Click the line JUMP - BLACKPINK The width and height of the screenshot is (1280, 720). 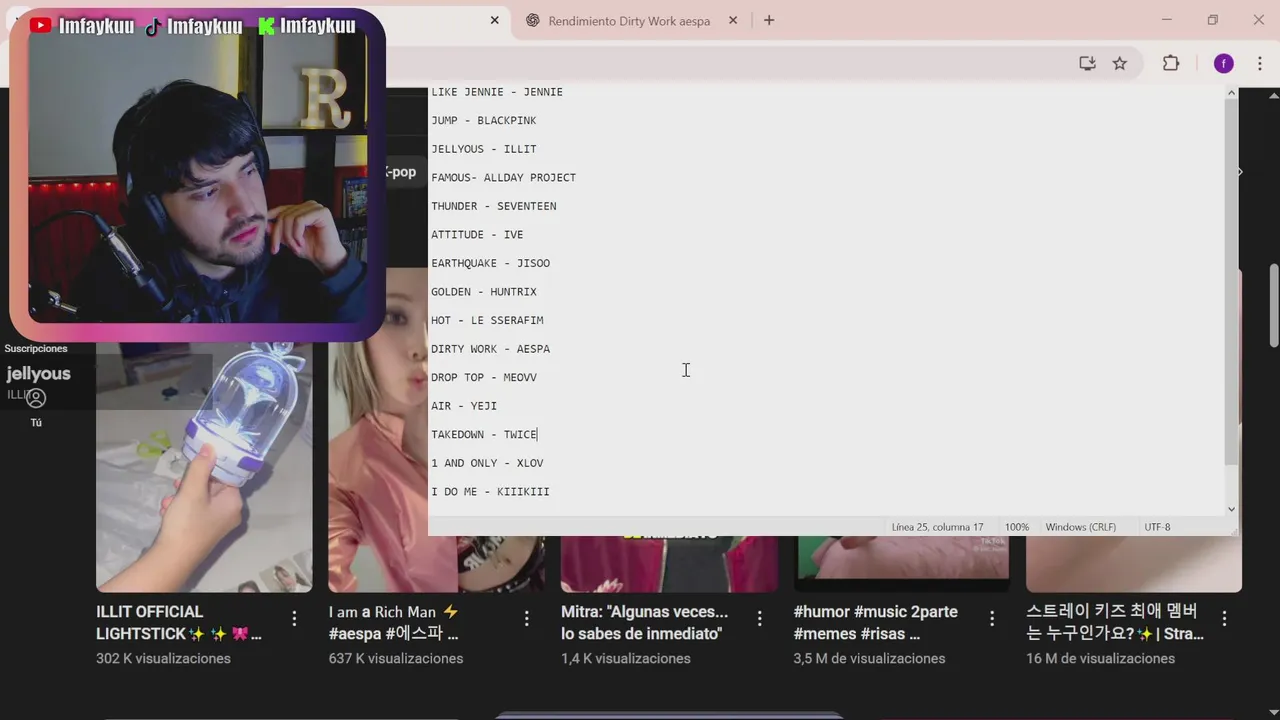point(484,121)
